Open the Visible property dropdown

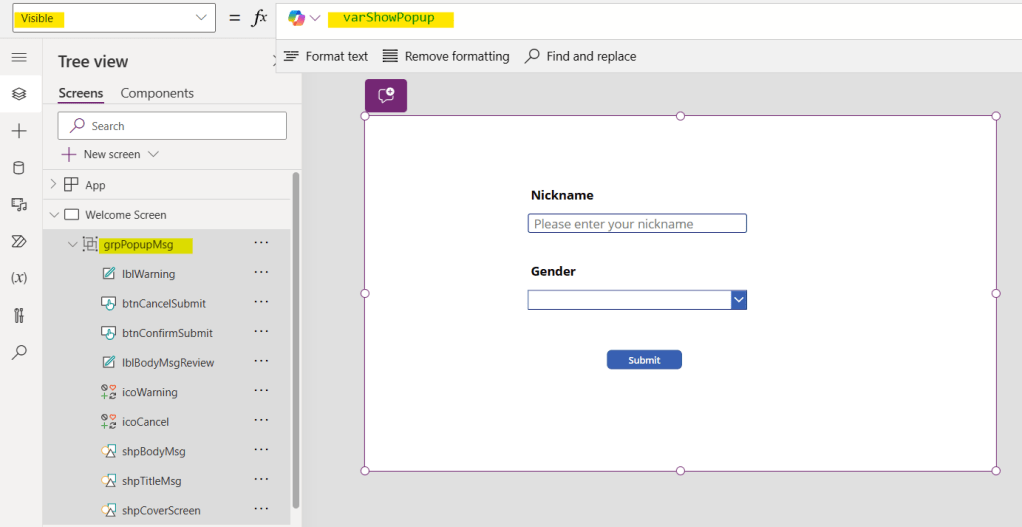point(113,18)
